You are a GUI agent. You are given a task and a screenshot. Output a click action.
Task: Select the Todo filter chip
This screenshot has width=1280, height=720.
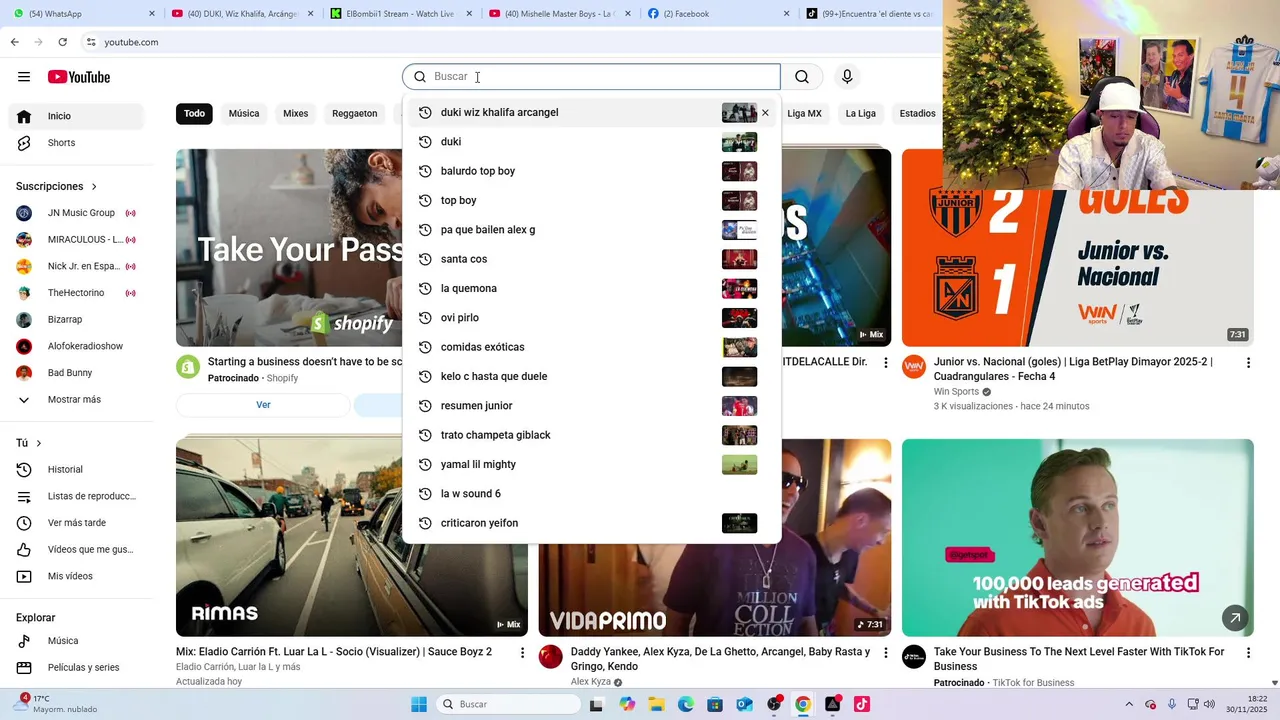(194, 114)
